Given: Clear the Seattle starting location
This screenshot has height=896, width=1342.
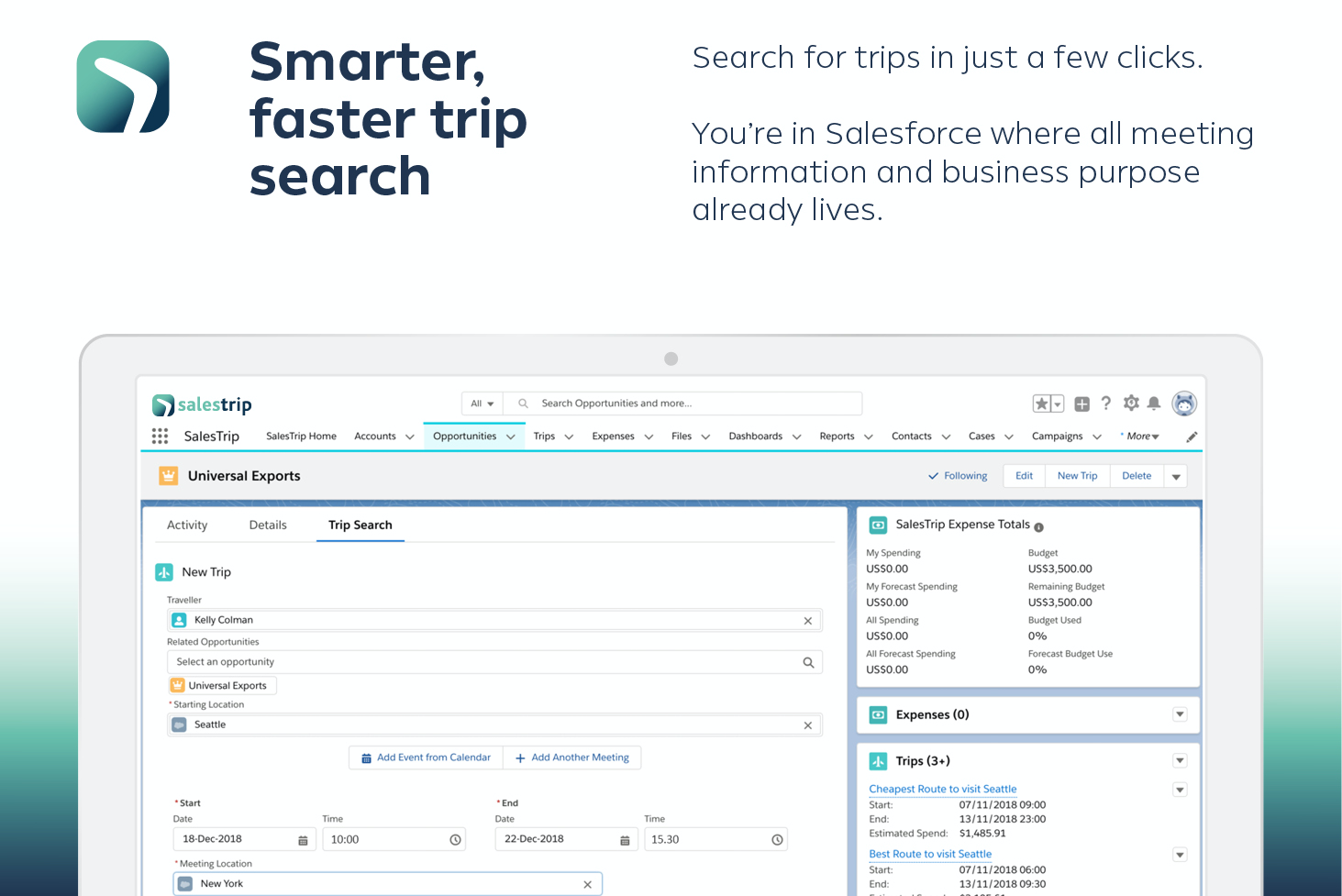Looking at the screenshot, I should click(808, 725).
